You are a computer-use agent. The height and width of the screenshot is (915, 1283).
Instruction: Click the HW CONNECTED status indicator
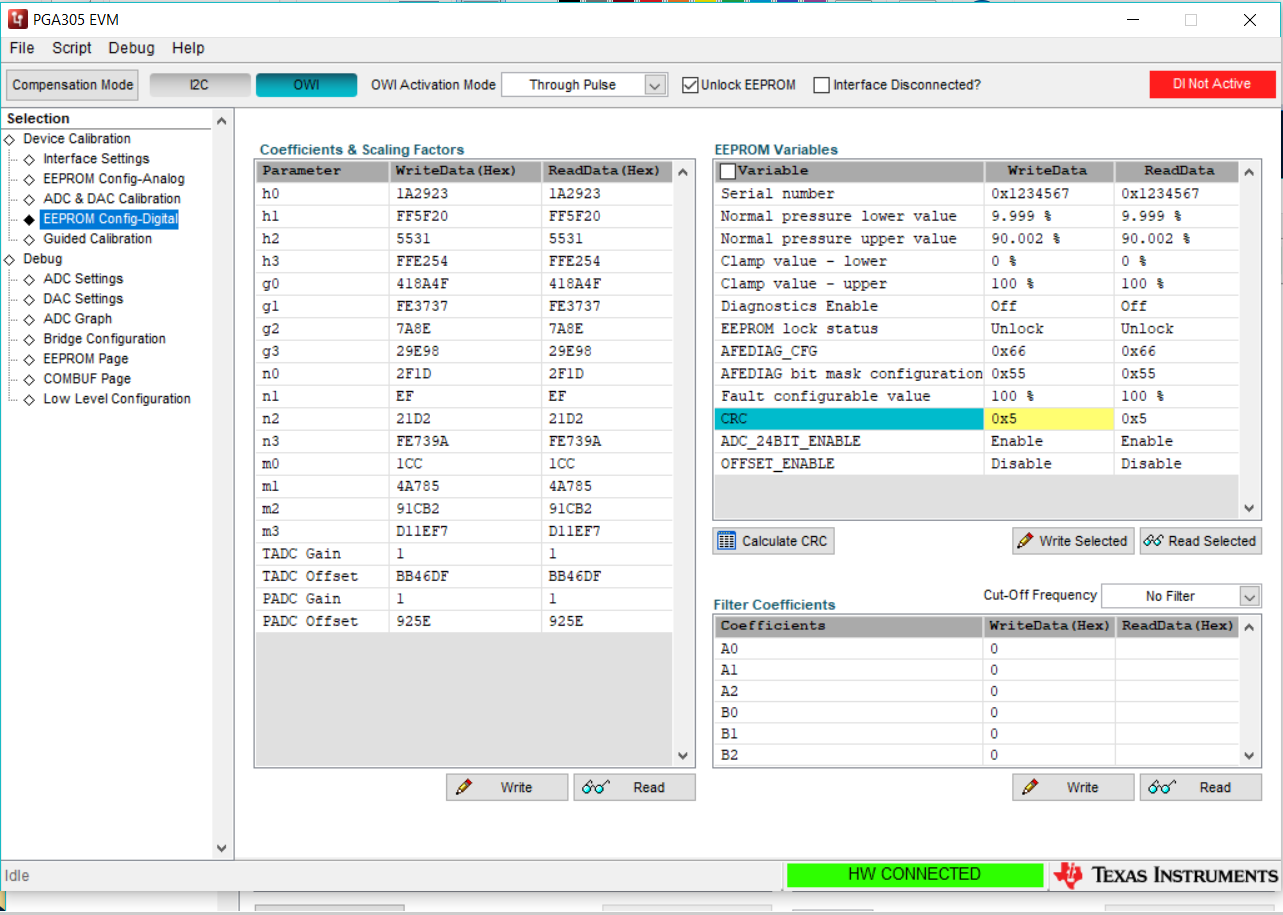914,875
